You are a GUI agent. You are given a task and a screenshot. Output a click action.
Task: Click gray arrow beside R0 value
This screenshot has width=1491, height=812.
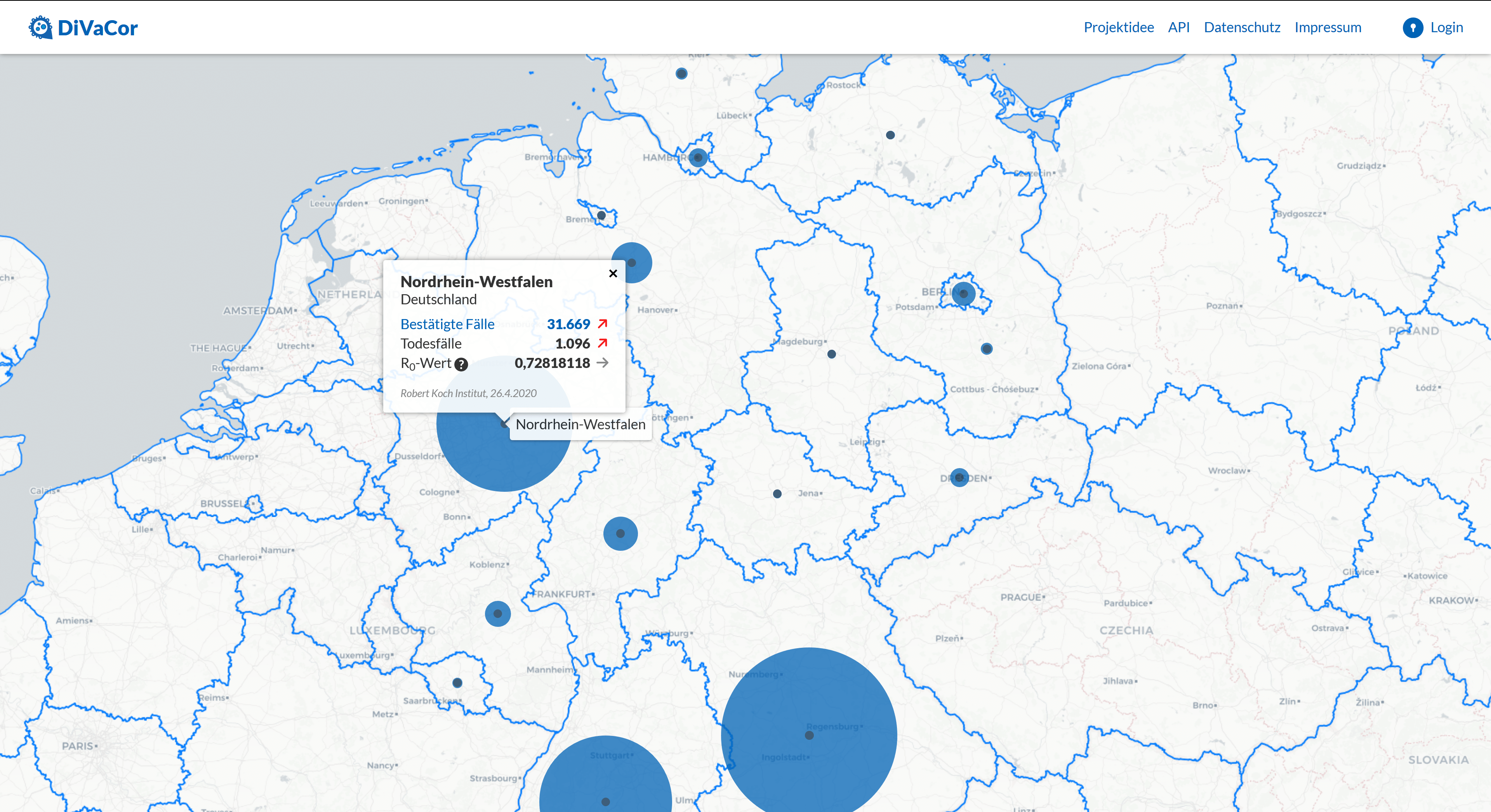[x=603, y=363]
